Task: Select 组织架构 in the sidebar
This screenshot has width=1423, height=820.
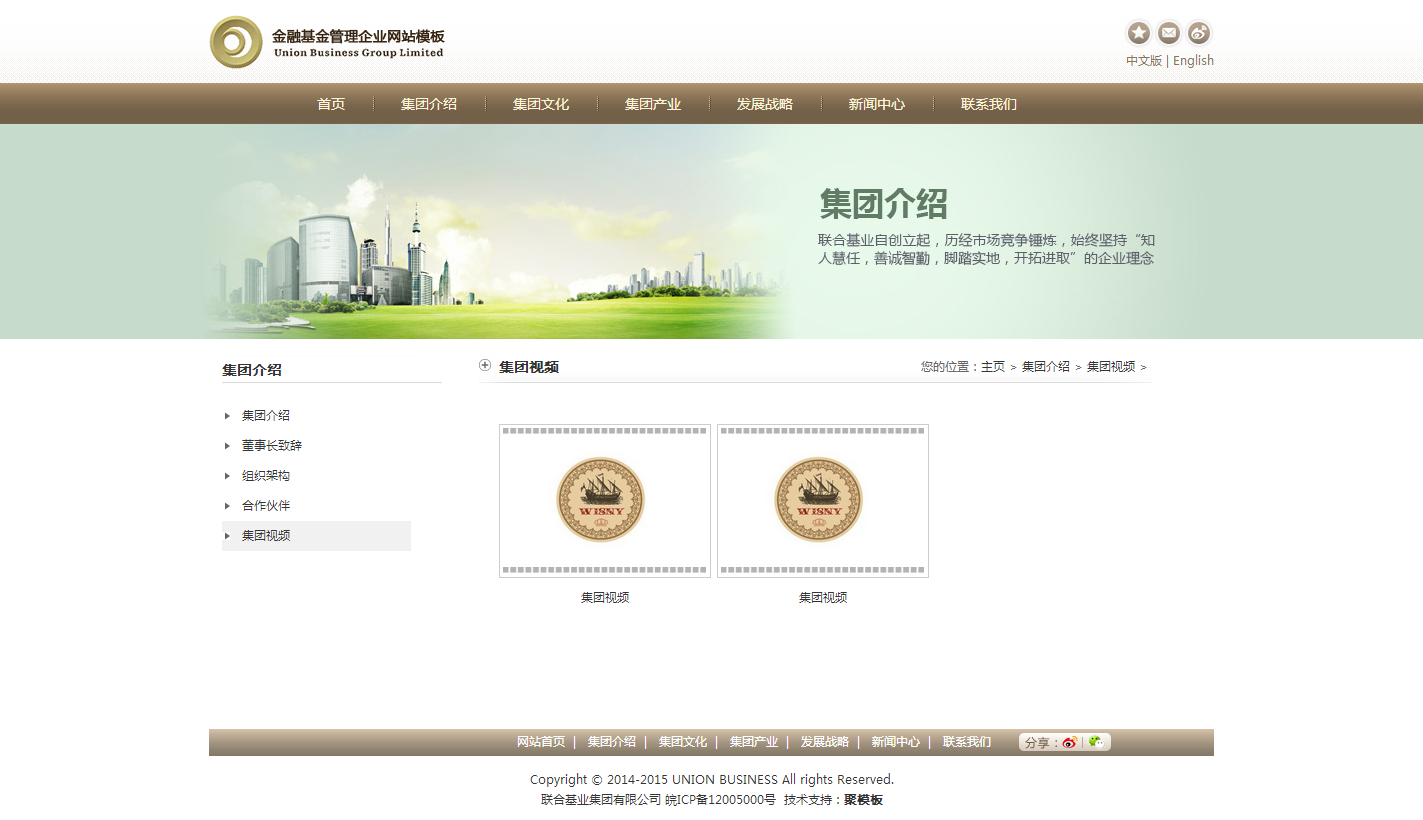Action: [266, 476]
